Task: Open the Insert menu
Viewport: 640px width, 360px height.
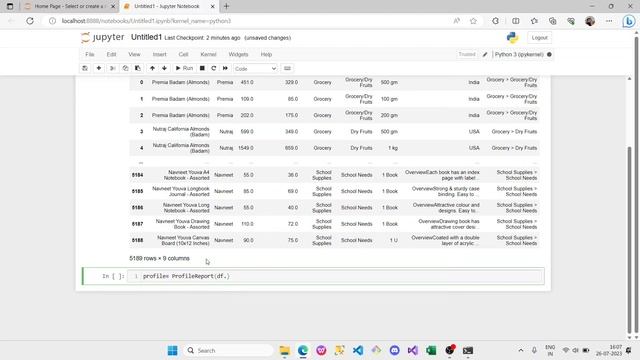Action: coord(160,54)
